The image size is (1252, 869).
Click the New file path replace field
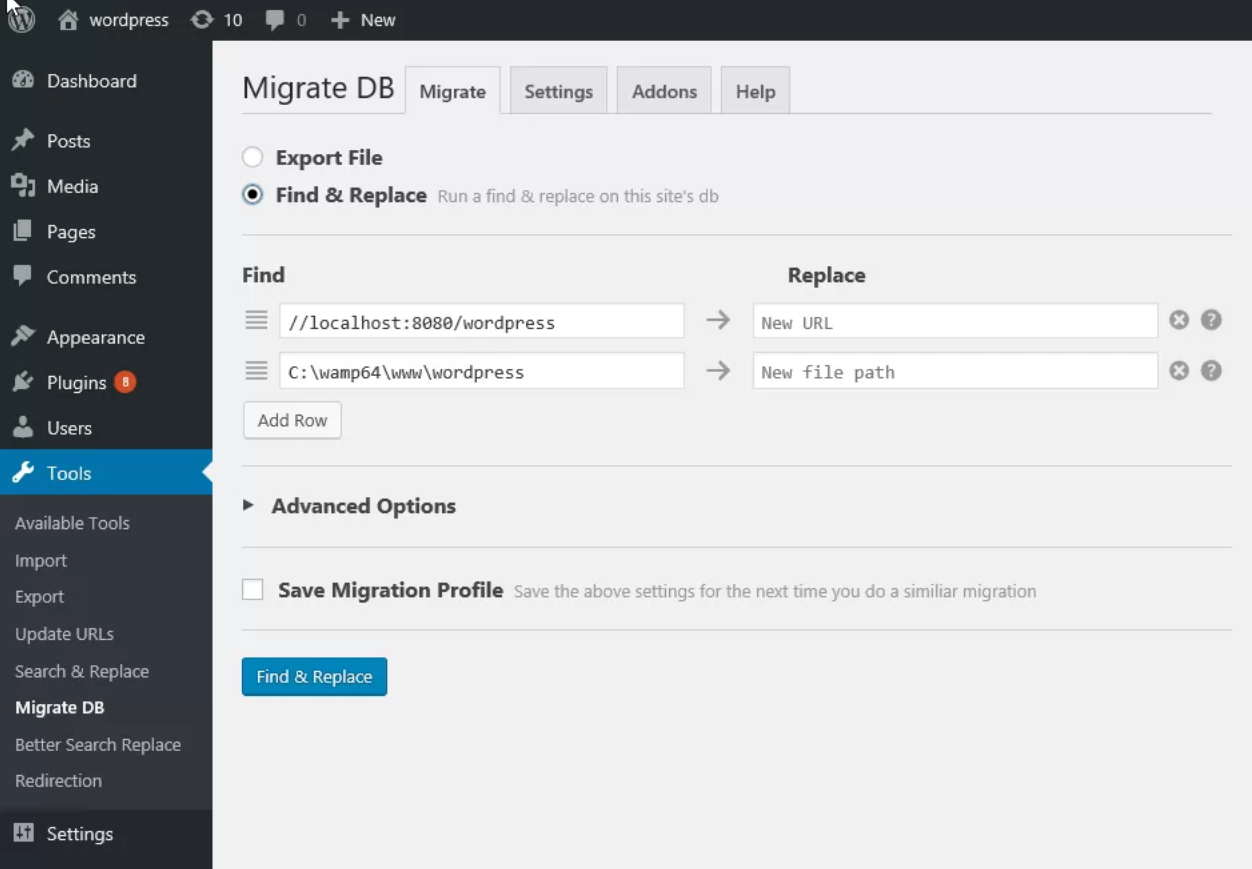pyautogui.click(x=955, y=371)
